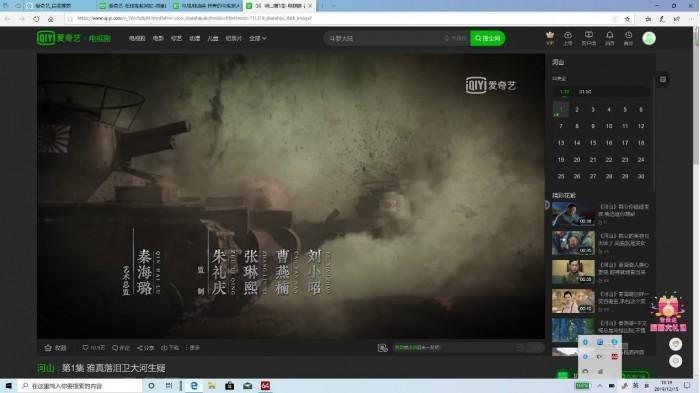Screen dimensions: 700x393
Task: Click the Windows taskbar search box
Action: pos(79,386)
